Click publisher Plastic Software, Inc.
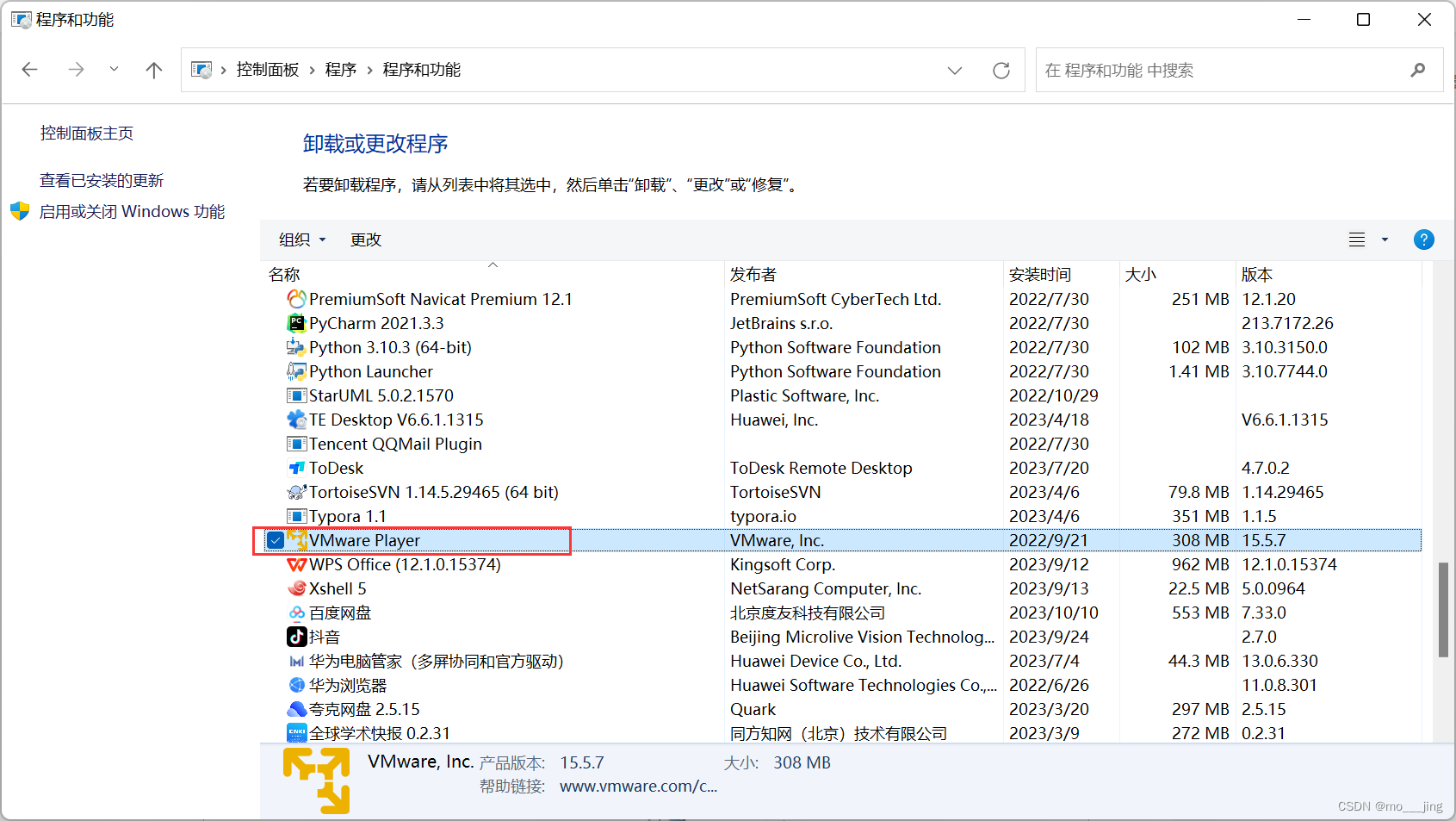Image resolution: width=1456 pixels, height=821 pixels. tap(804, 395)
